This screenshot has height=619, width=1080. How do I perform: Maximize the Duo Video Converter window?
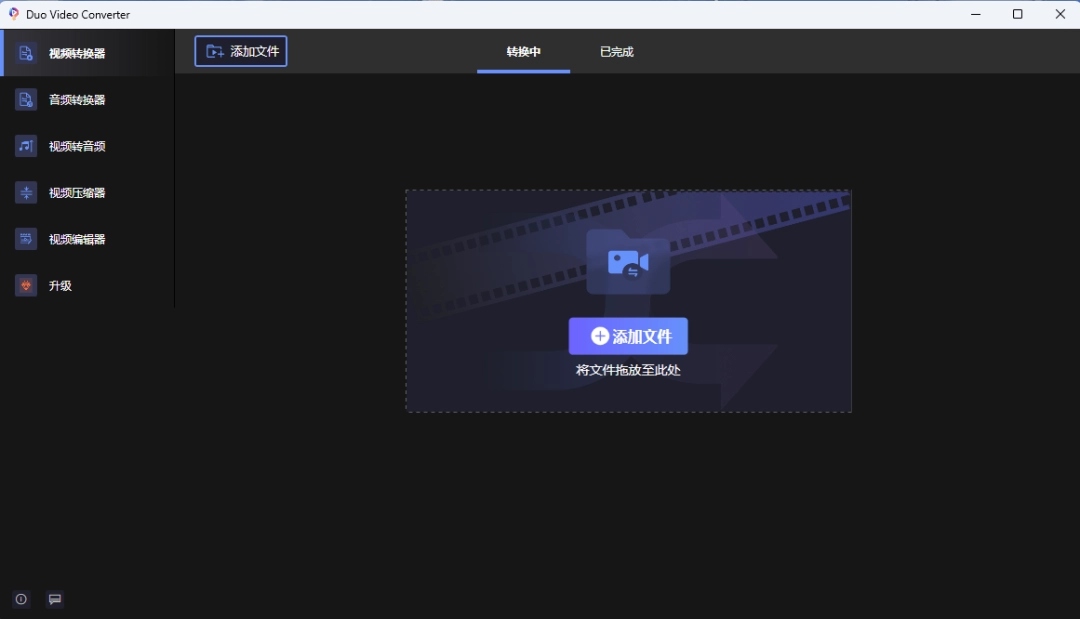(x=1017, y=14)
